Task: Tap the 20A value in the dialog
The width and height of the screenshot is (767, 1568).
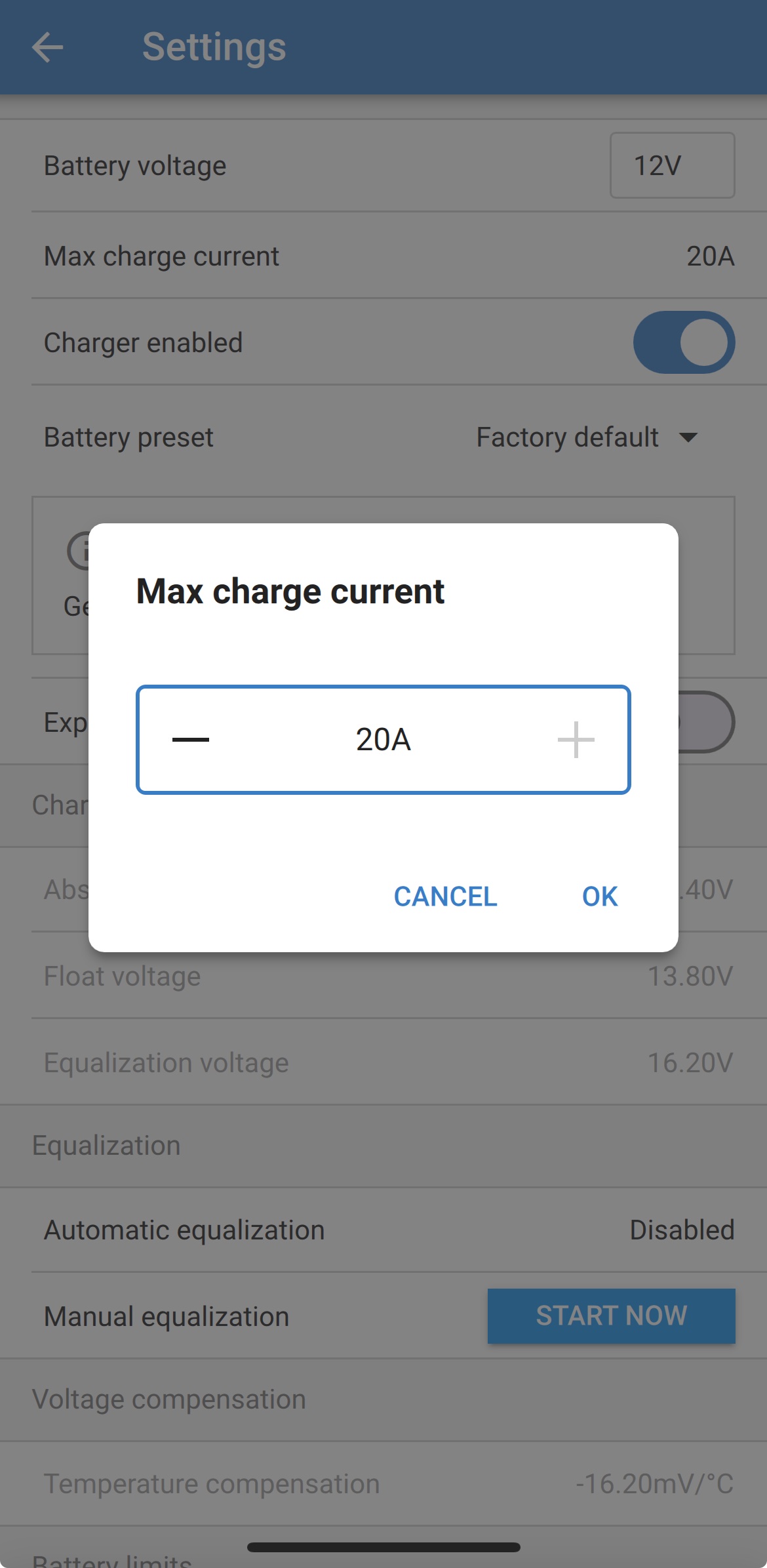Action: click(383, 740)
